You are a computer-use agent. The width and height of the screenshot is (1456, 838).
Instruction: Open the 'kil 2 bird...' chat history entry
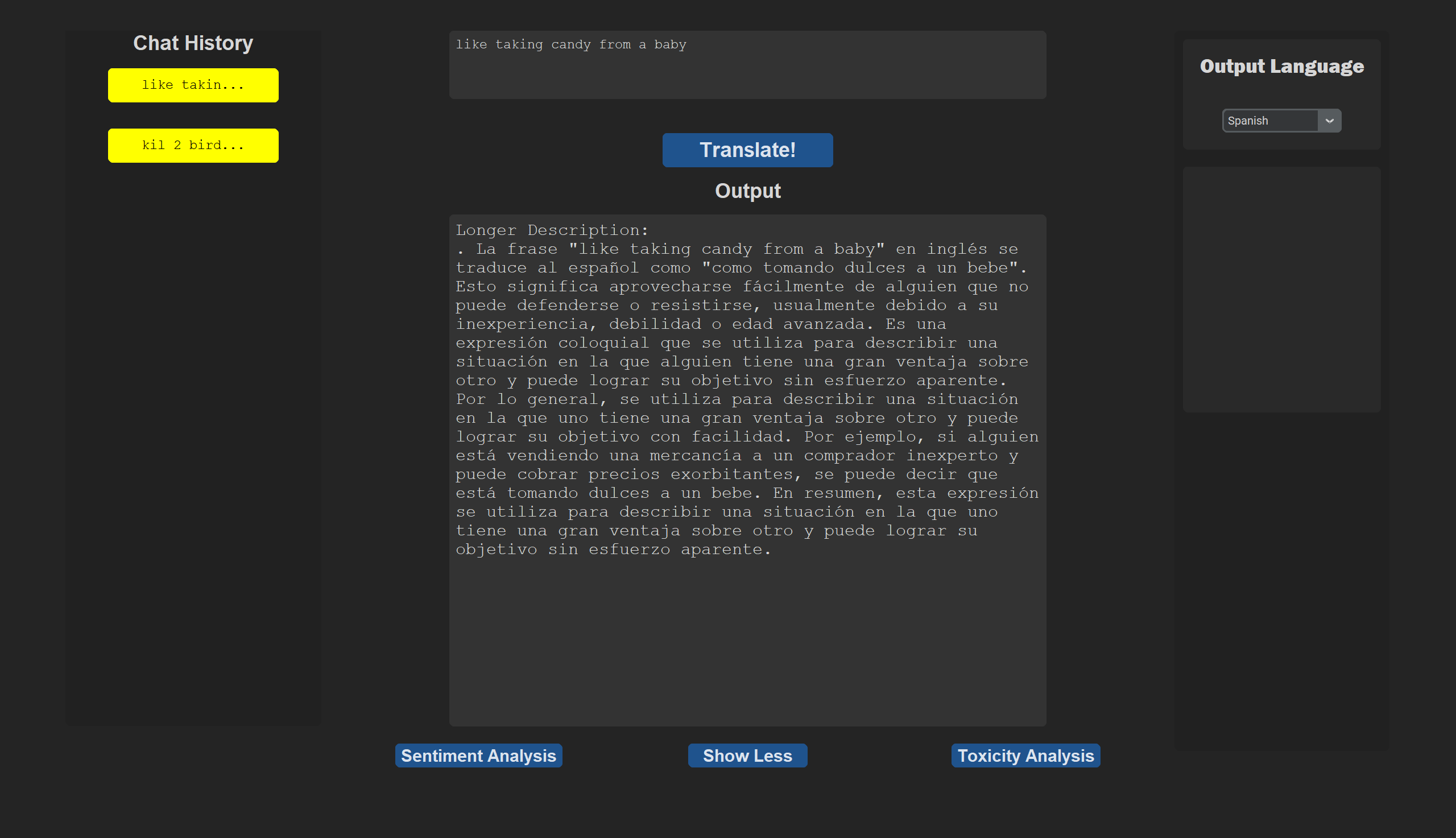pyautogui.click(x=193, y=145)
